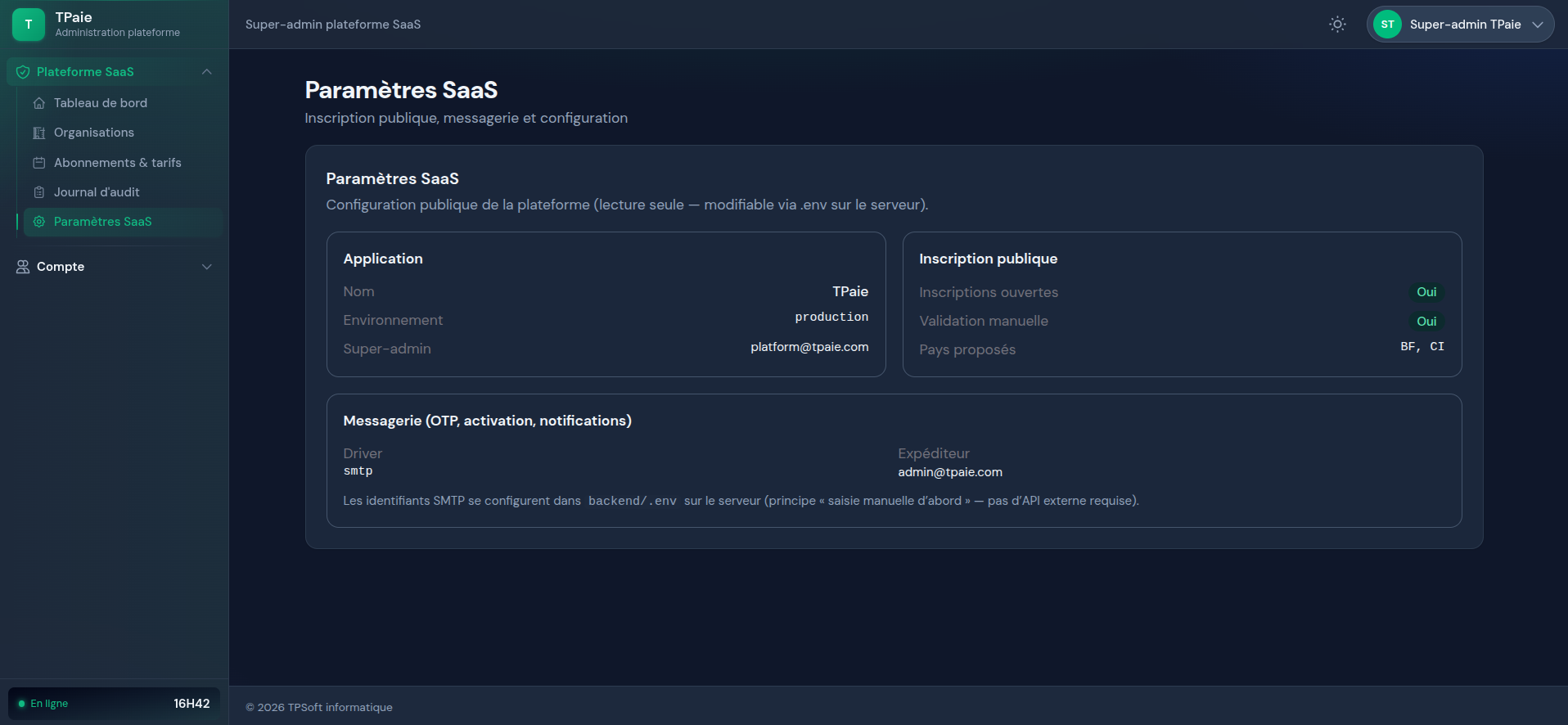
Task: Click the admin@tpaie.com sender address
Action: 950,472
